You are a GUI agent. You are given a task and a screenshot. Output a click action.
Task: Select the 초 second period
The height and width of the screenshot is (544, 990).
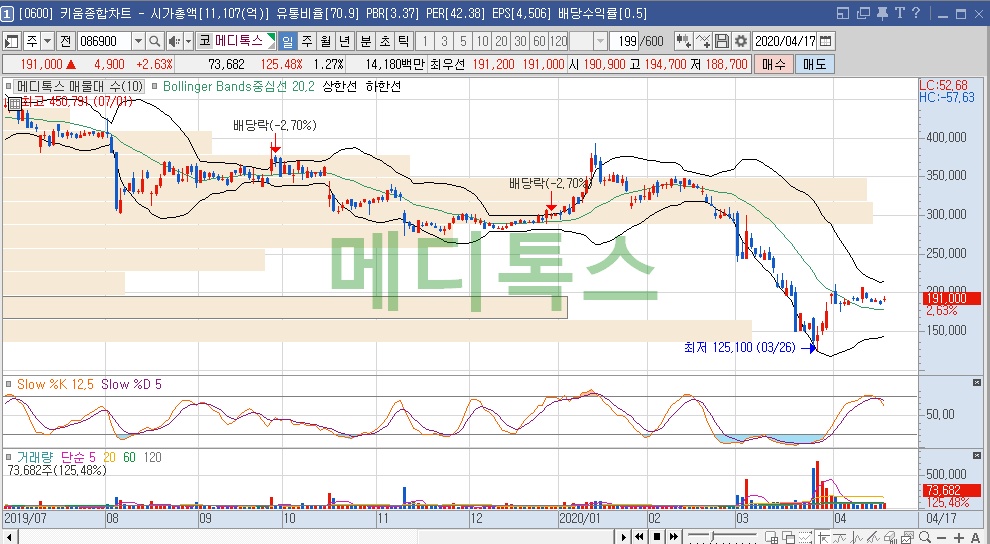[385, 42]
